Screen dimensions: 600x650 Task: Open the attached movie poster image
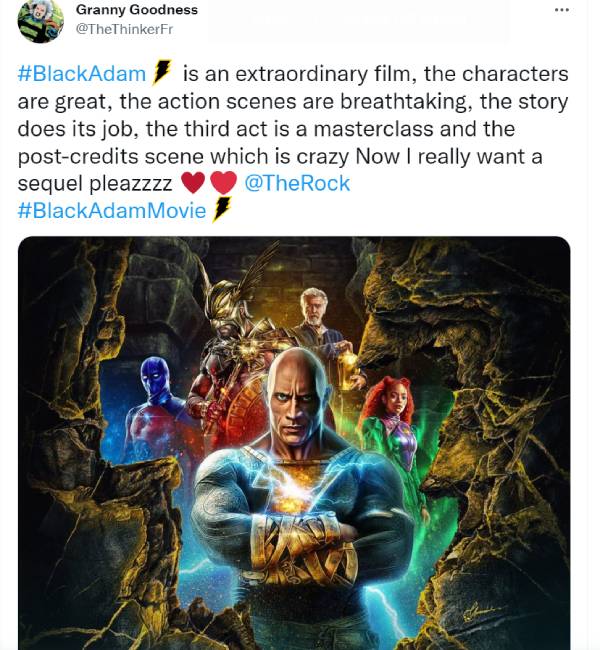[294, 443]
